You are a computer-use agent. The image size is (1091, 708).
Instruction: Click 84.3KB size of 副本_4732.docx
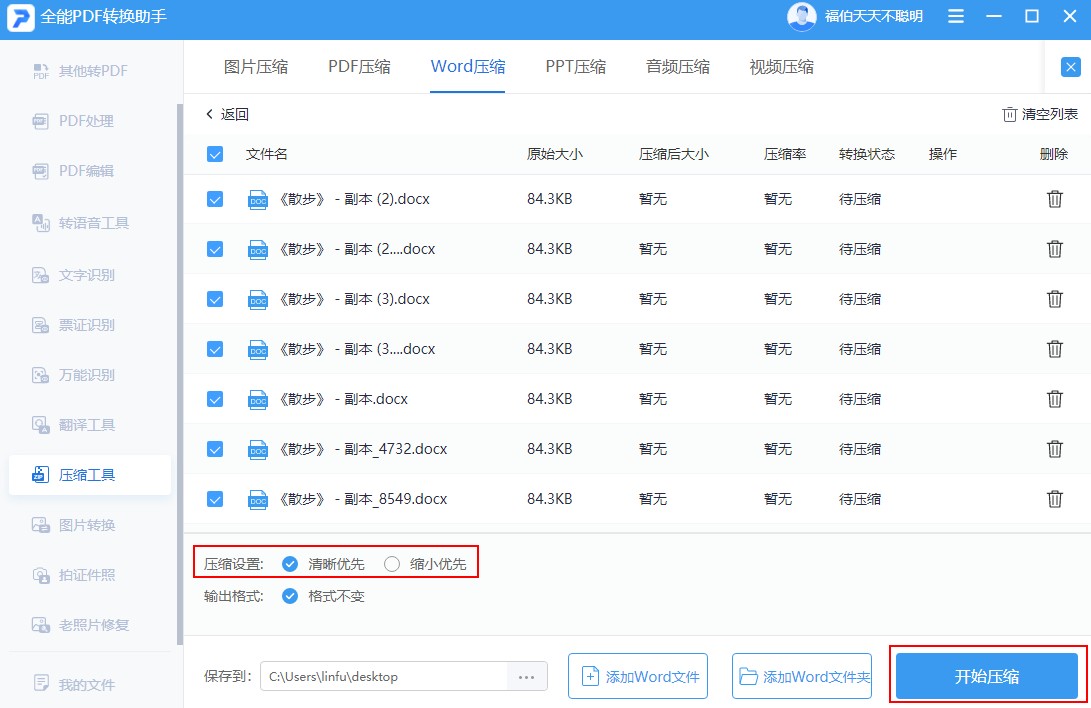pyautogui.click(x=550, y=449)
